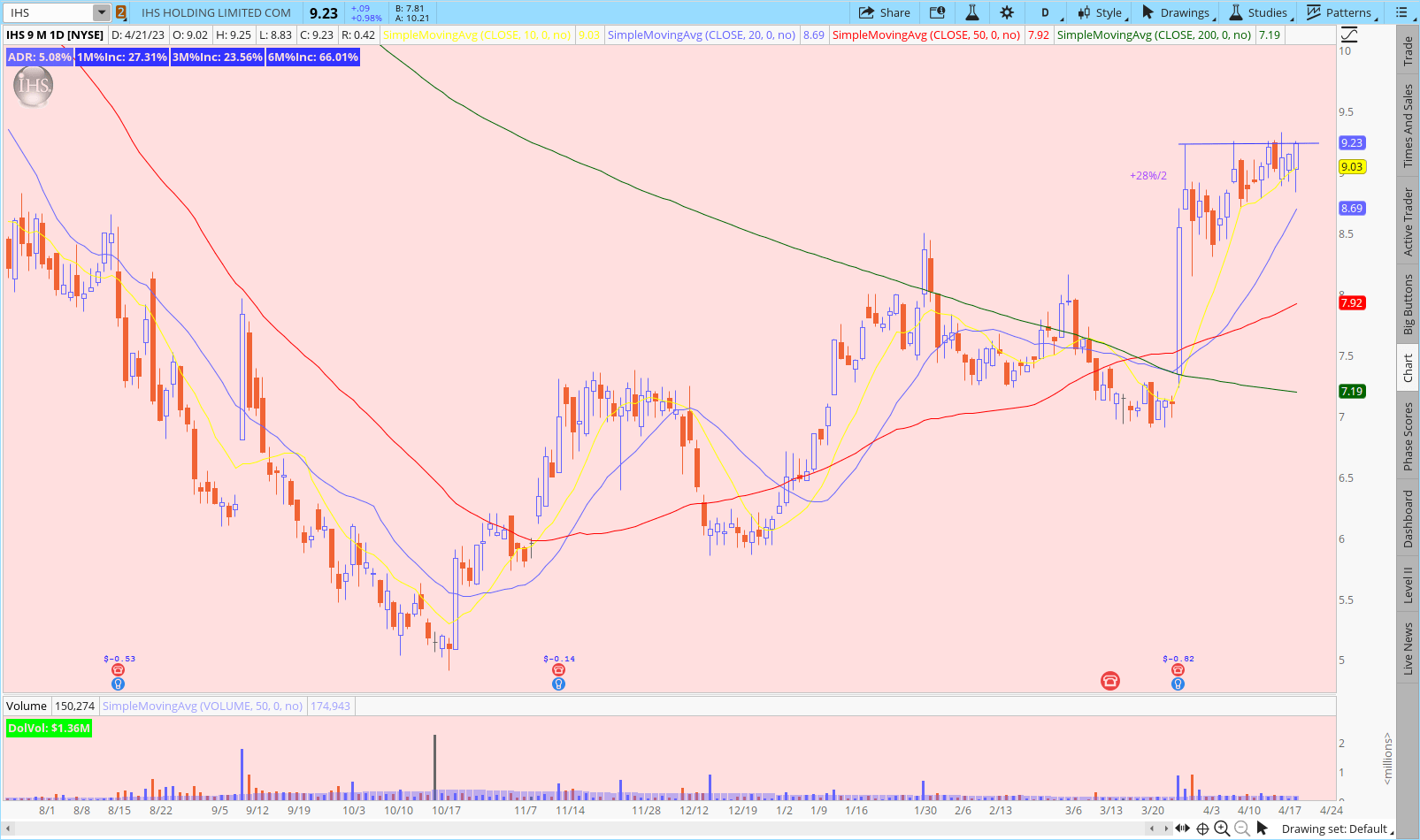
Task: Click the green 7.19 SMA200 price tag
Action: pyautogui.click(x=1352, y=391)
